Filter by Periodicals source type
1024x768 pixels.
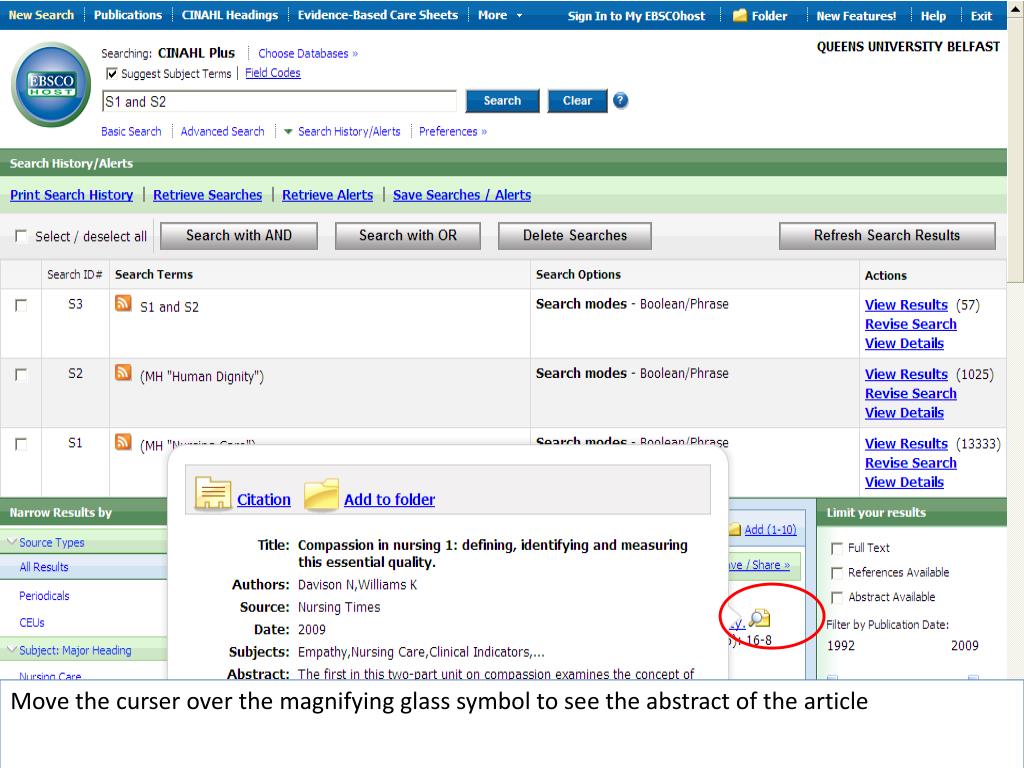pos(44,596)
